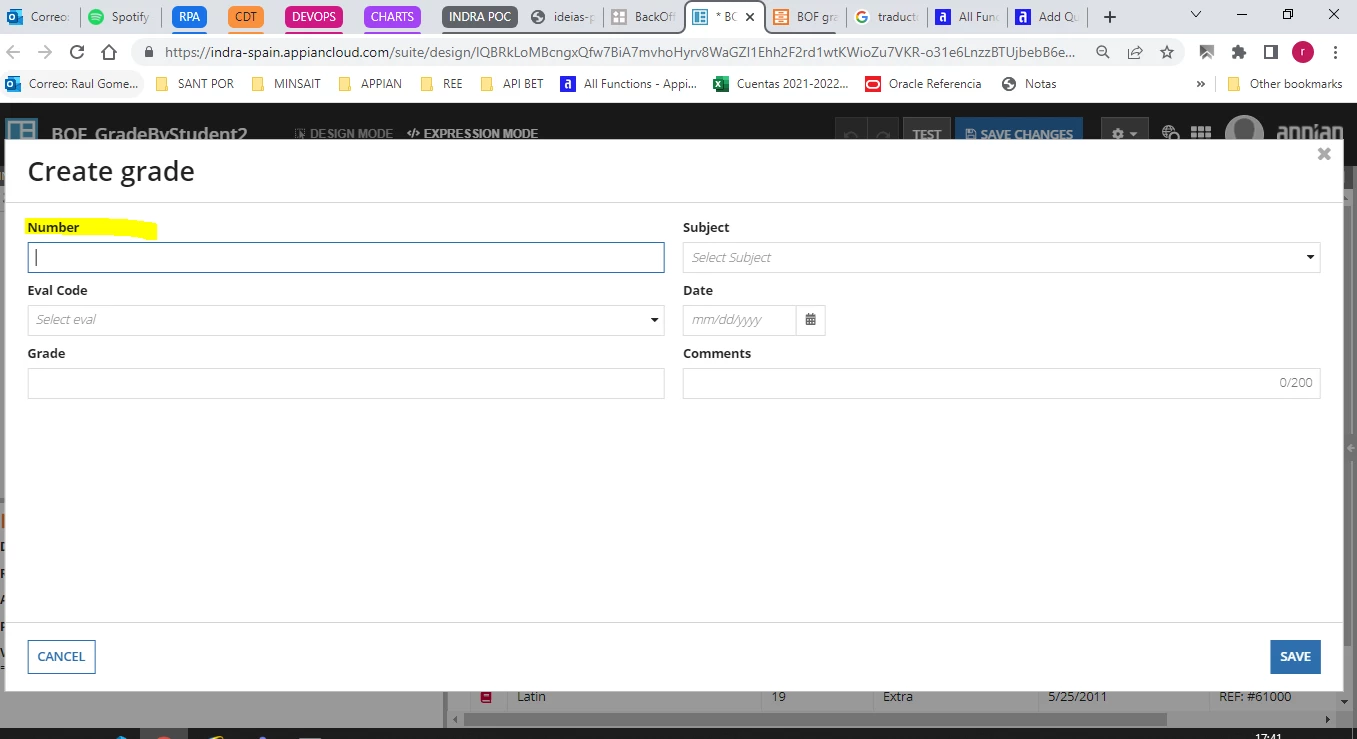This screenshot has height=739, width=1357.
Task: Open the REE bookmark folder
Action: coord(442,84)
